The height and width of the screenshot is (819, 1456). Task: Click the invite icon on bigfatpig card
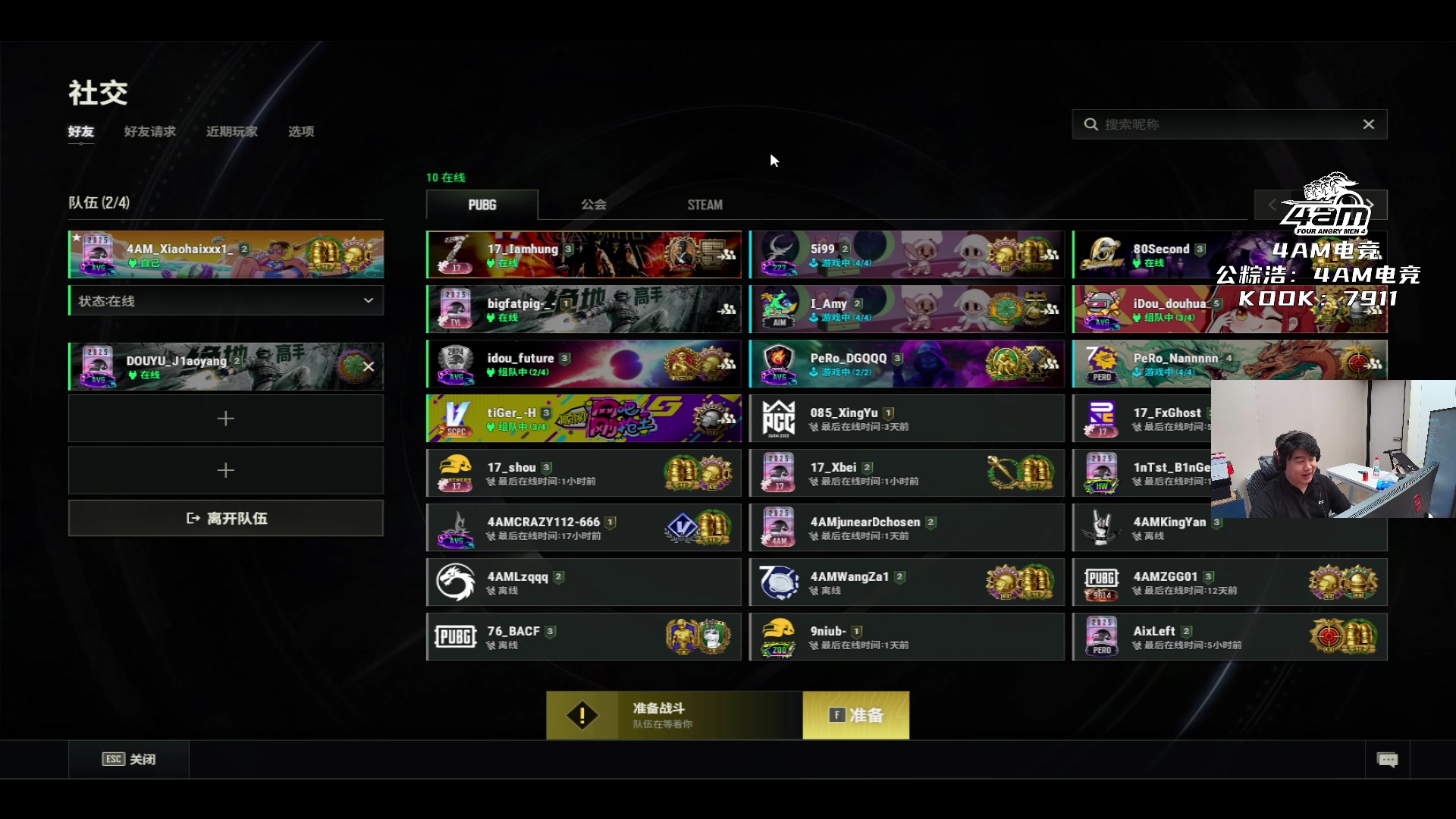tap(728, 309)
